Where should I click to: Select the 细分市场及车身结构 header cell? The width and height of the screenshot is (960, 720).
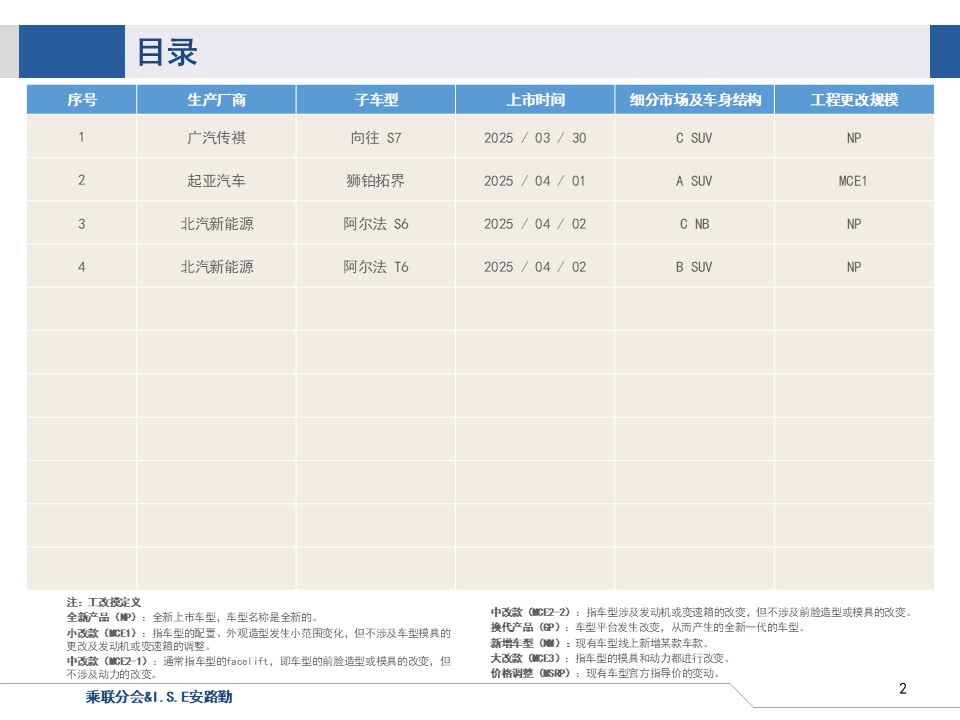pyautogui.click(x=694, y=100)
